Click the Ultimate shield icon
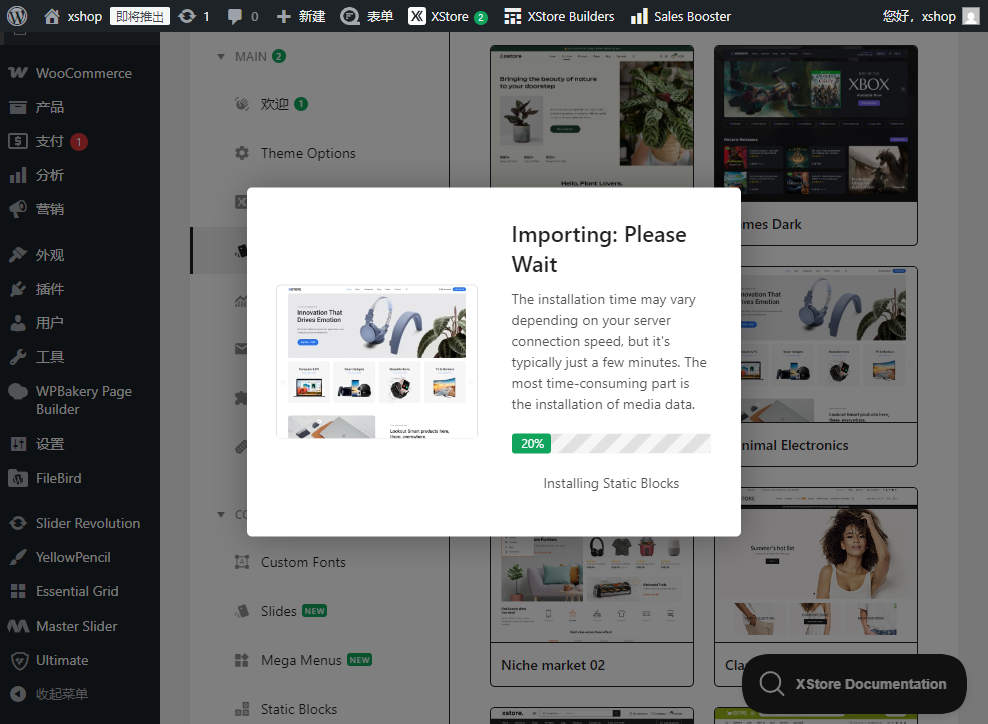The width and height of the screenshot is (988, 724). [20, 660]
